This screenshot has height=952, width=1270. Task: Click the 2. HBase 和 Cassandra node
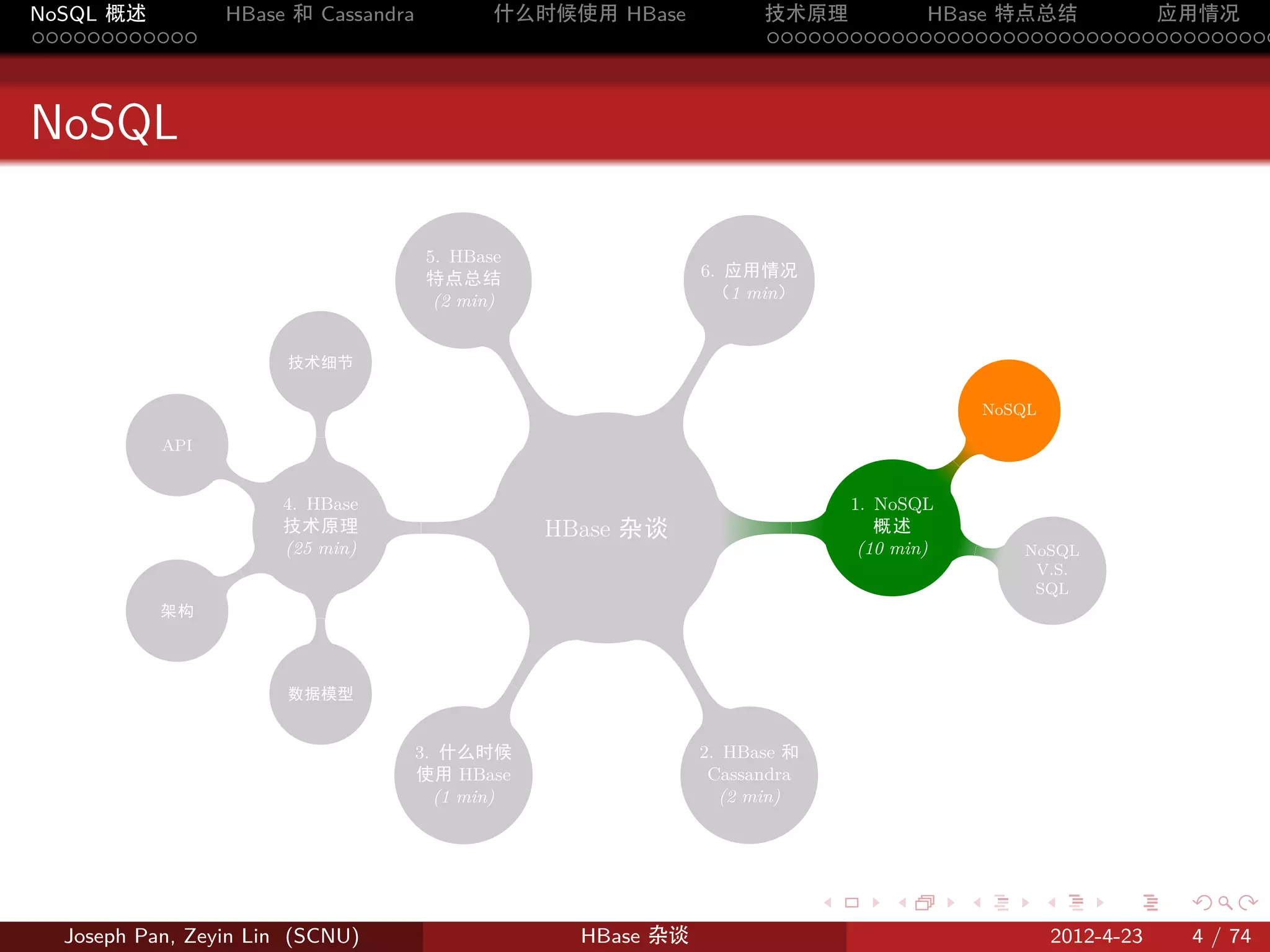click(749, 775)
